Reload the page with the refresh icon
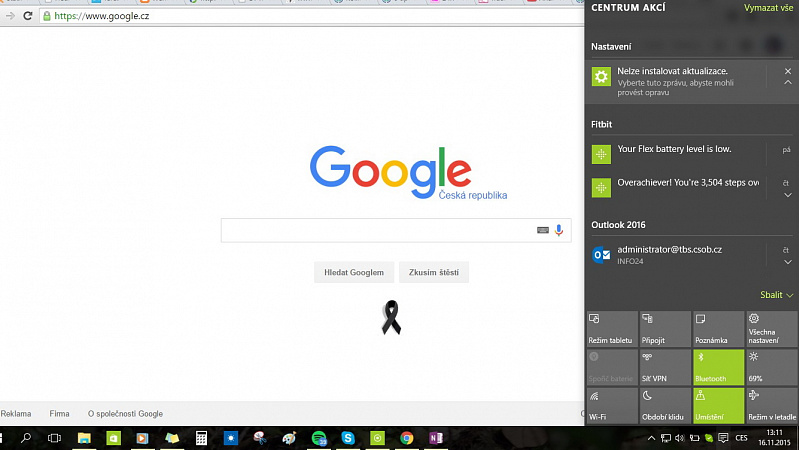The height and width of the screenshot is (450, 799). [x=28, y=16]
